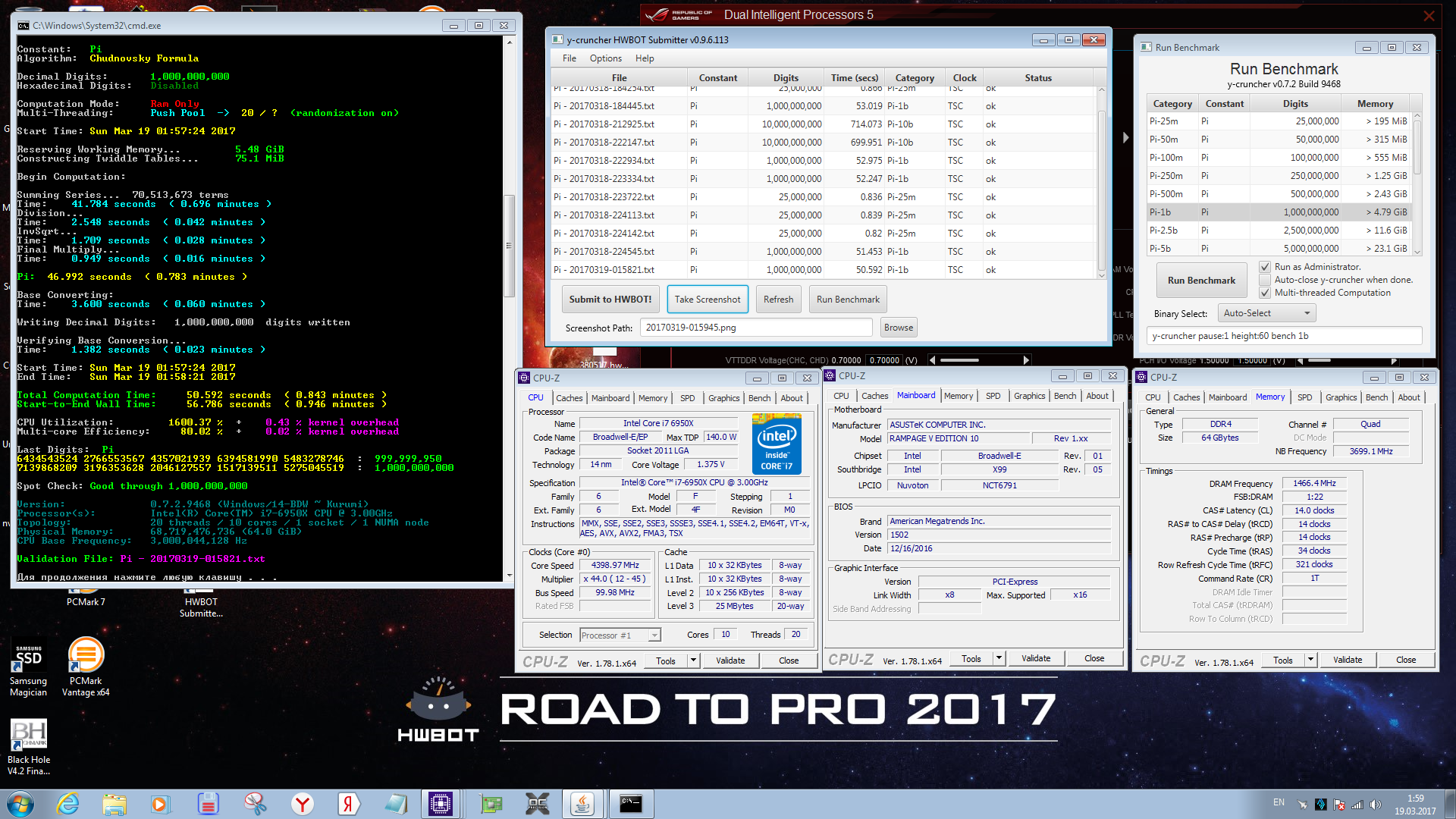1456x819 pixels.
Task: Switch to SPD tab in middle CPU-Z
Action: 993,396
